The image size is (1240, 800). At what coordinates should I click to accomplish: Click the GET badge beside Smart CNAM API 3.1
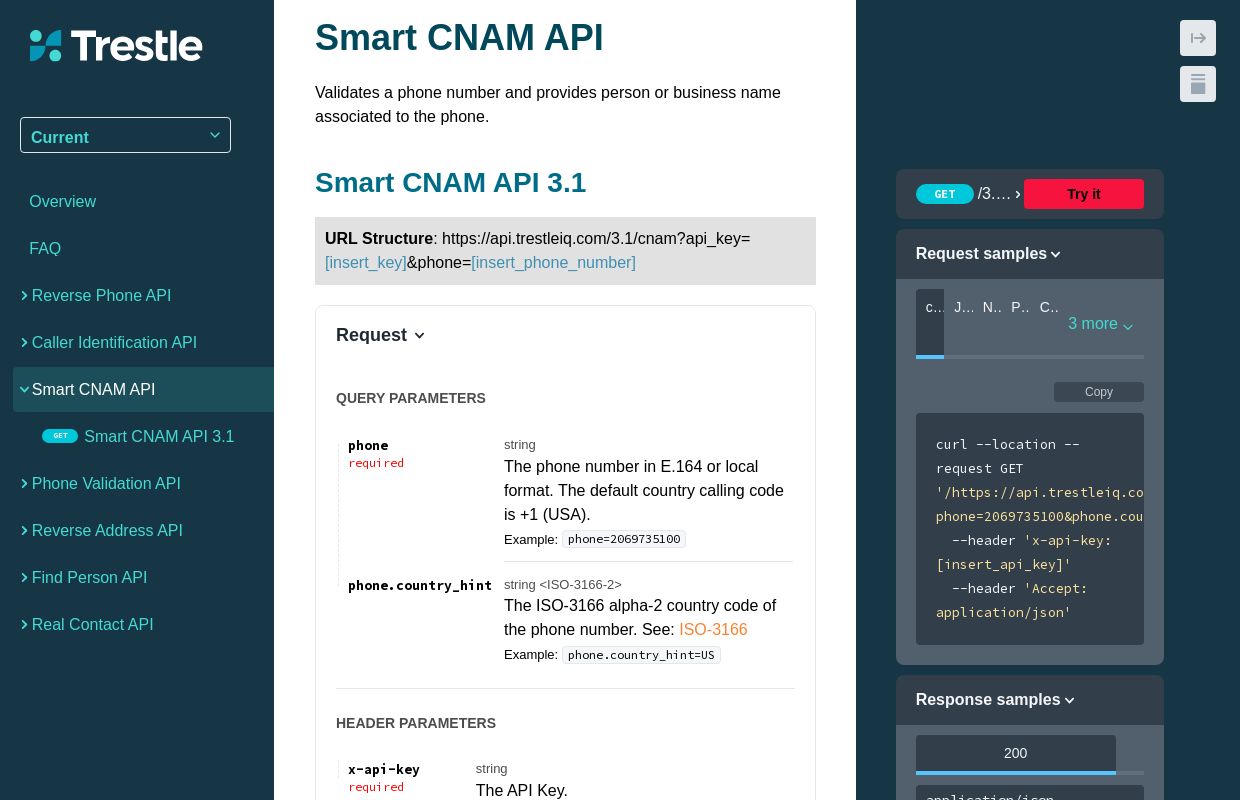pyautogui.click(x=60, y=436)
